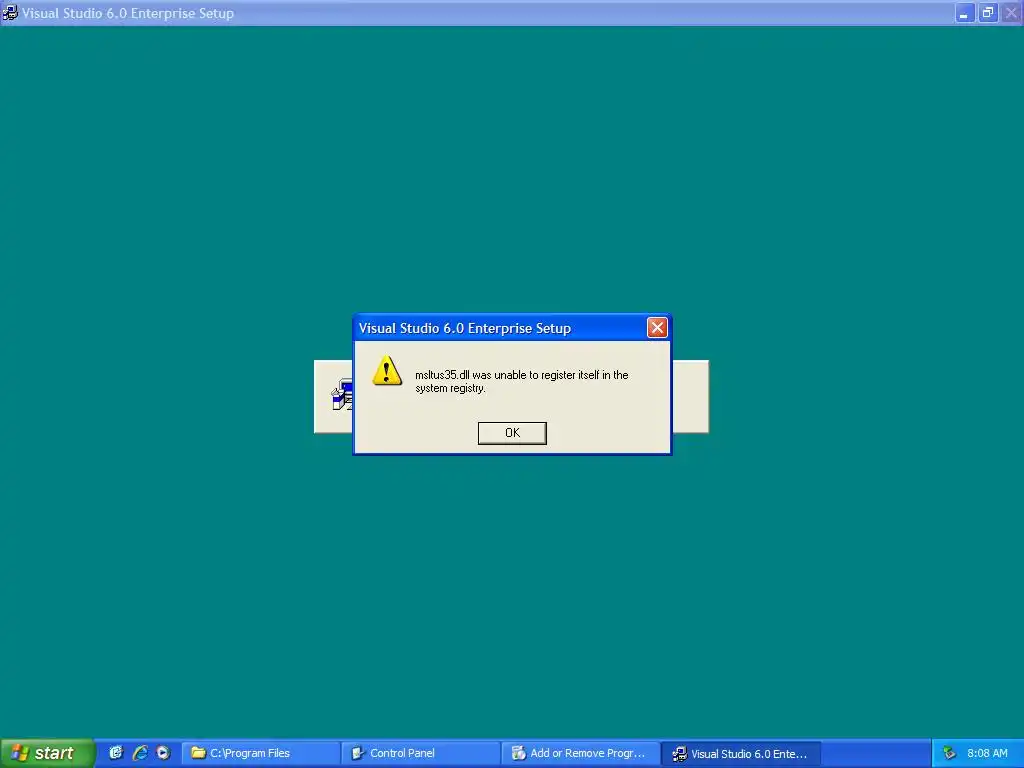Click the 8:08 AM clock

pyautogui.click(x=987, y=754)
